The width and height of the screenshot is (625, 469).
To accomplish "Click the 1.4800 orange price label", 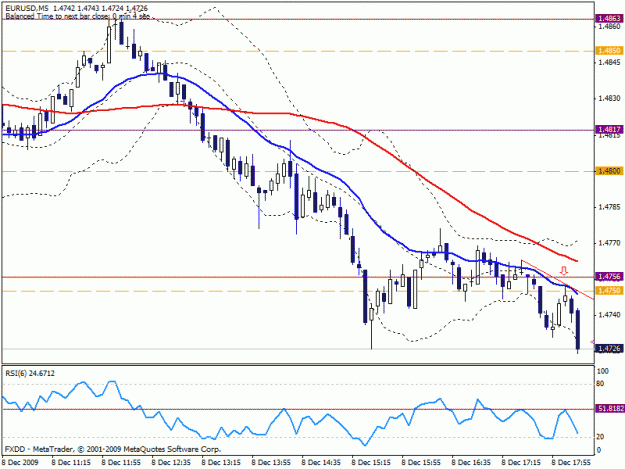I will coord(609,171).
